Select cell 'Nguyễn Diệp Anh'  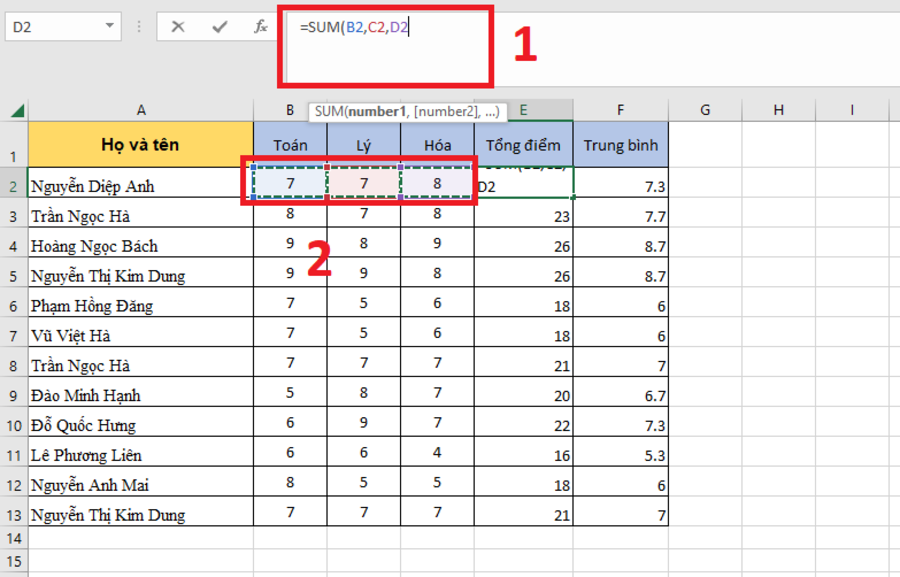click(141, 183)
